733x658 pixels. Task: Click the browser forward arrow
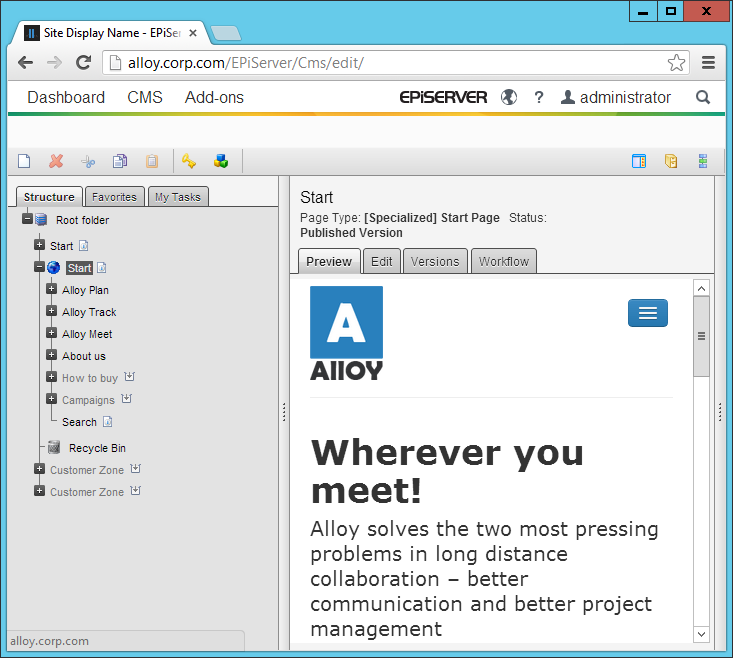click(55, 63)
